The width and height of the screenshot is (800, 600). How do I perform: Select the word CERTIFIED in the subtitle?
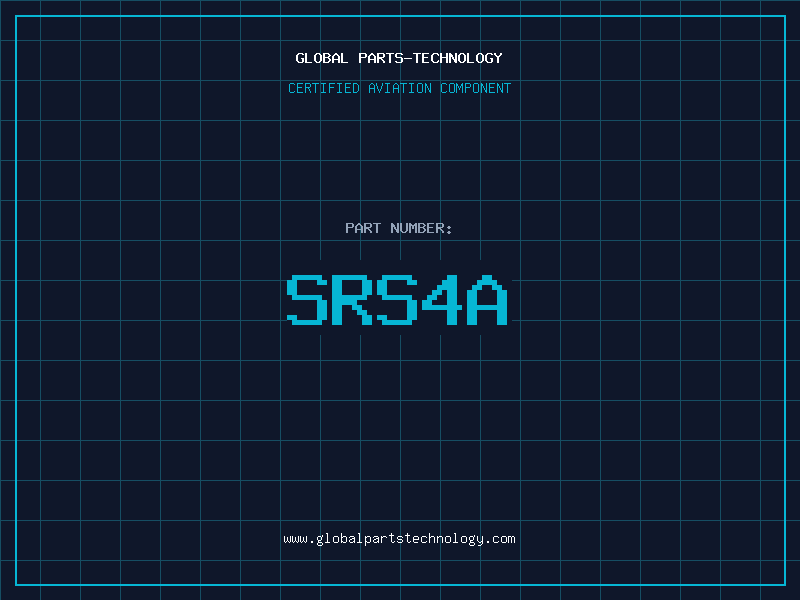click(x=324, y=88)
